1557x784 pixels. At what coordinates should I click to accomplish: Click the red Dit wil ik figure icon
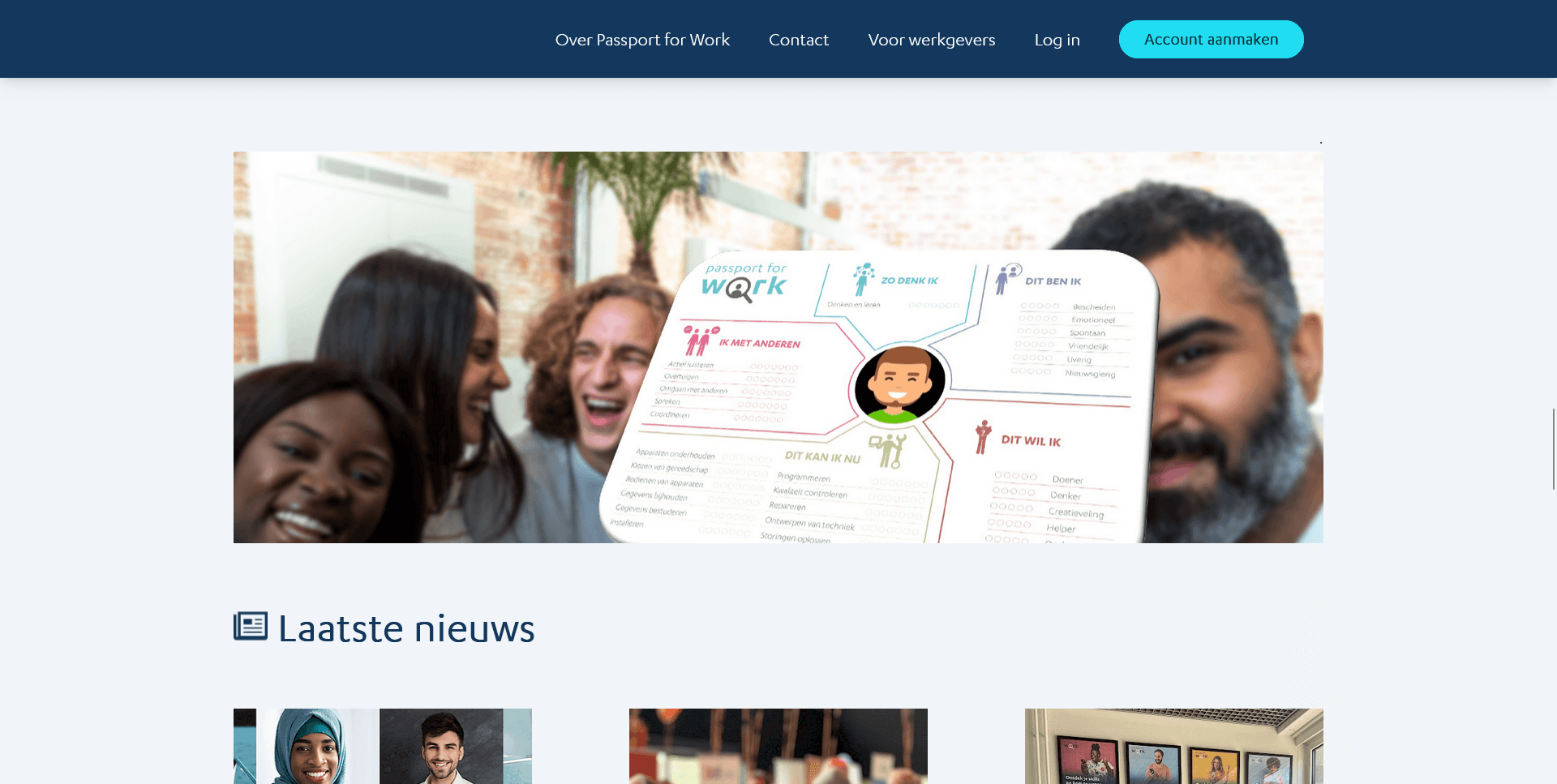coord(983,437)
